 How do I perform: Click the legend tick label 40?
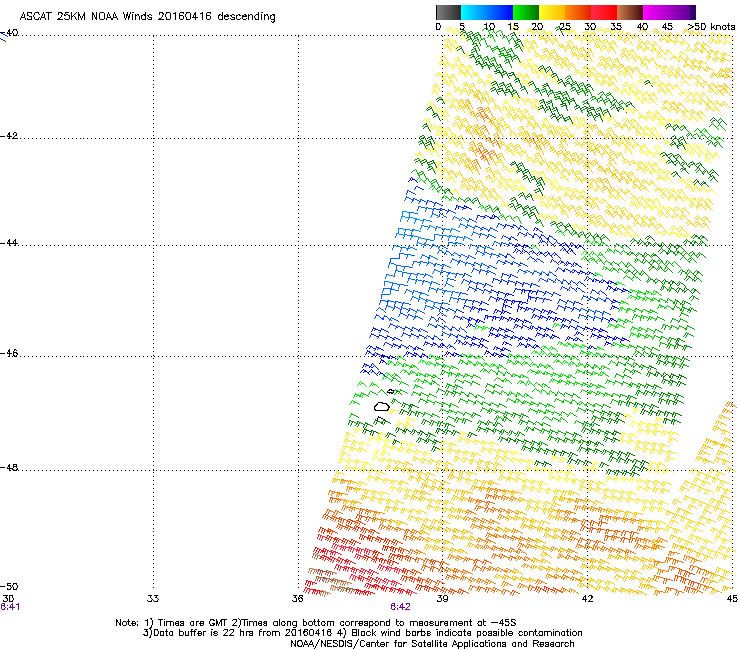pyautogui.click(x=642, y=27)
